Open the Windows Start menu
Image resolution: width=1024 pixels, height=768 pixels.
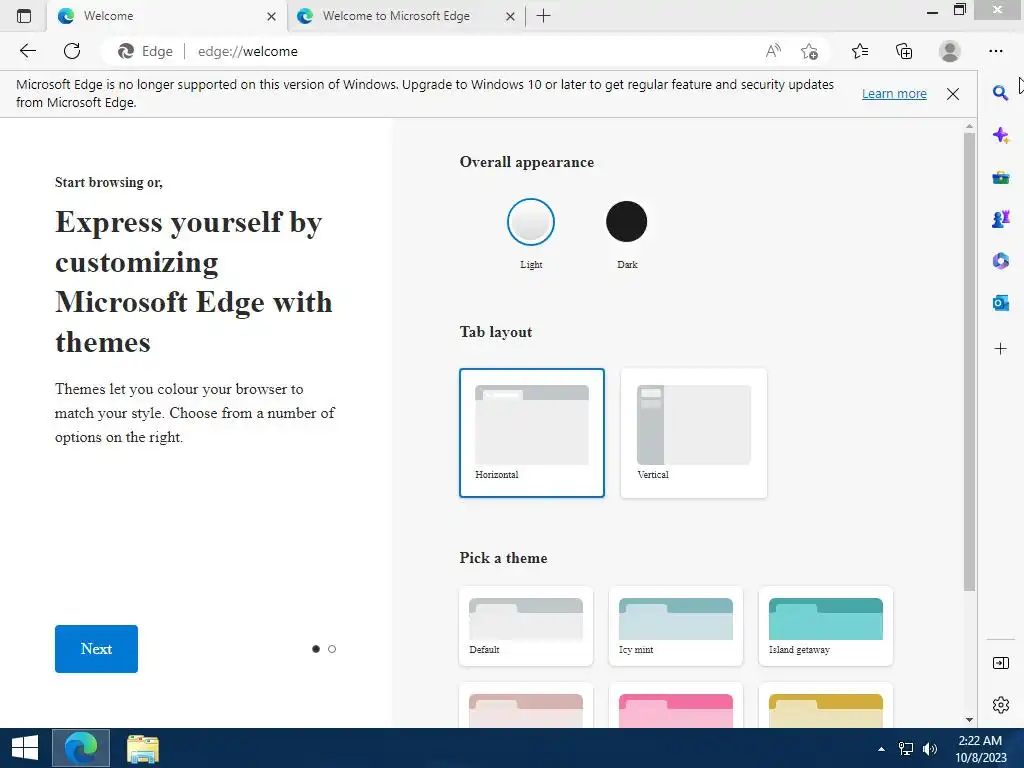[x=25, y=748]
